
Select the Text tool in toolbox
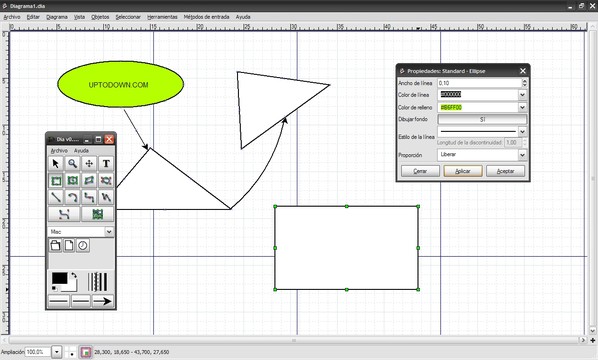coord(106,164)
